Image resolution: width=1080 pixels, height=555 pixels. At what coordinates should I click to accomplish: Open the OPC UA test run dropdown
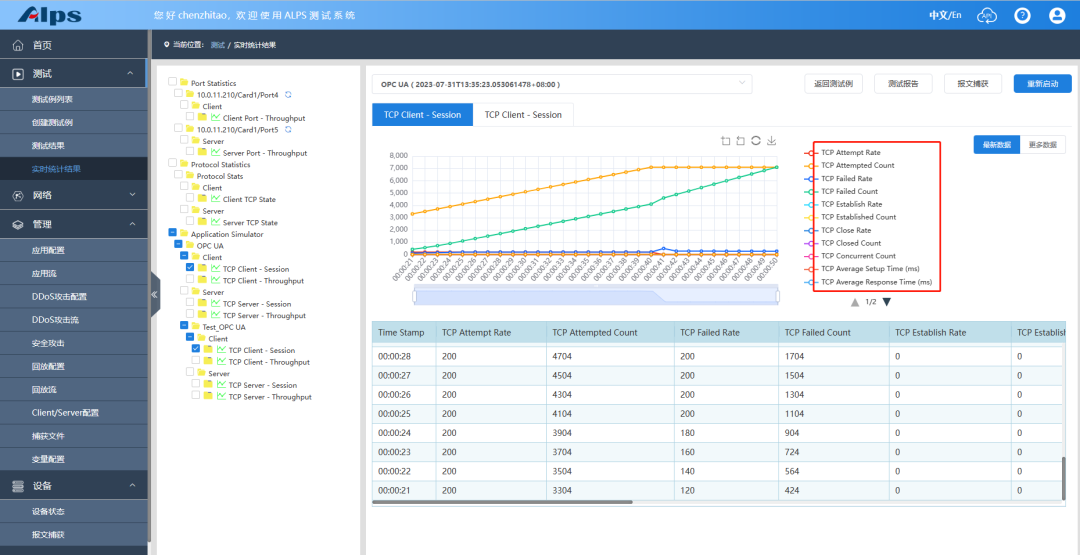pyautogui.click(x=562, y=85)
